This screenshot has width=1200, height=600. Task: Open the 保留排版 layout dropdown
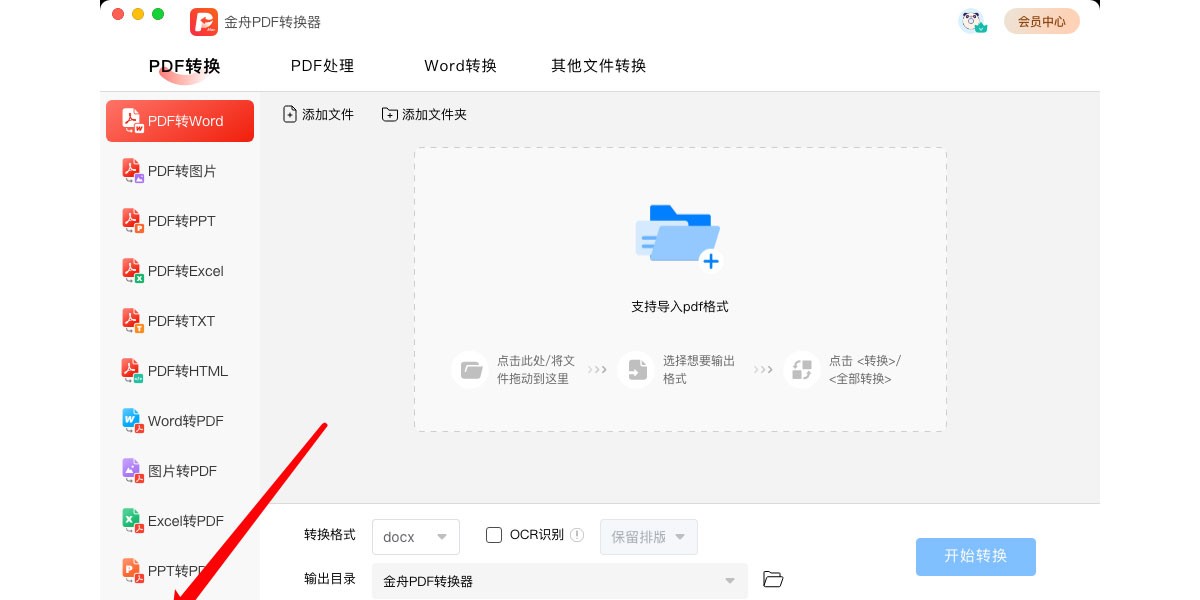pos(648,537)
